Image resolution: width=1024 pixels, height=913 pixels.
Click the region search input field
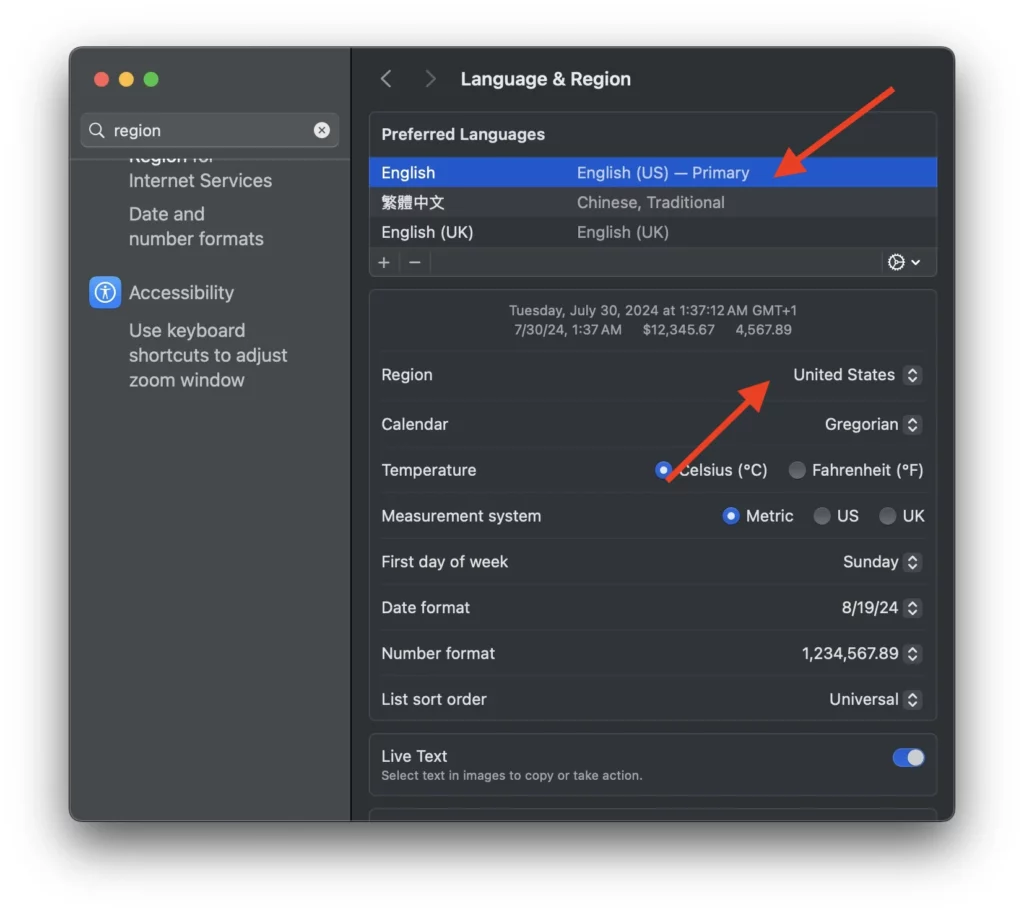click(x=210, y=130)
